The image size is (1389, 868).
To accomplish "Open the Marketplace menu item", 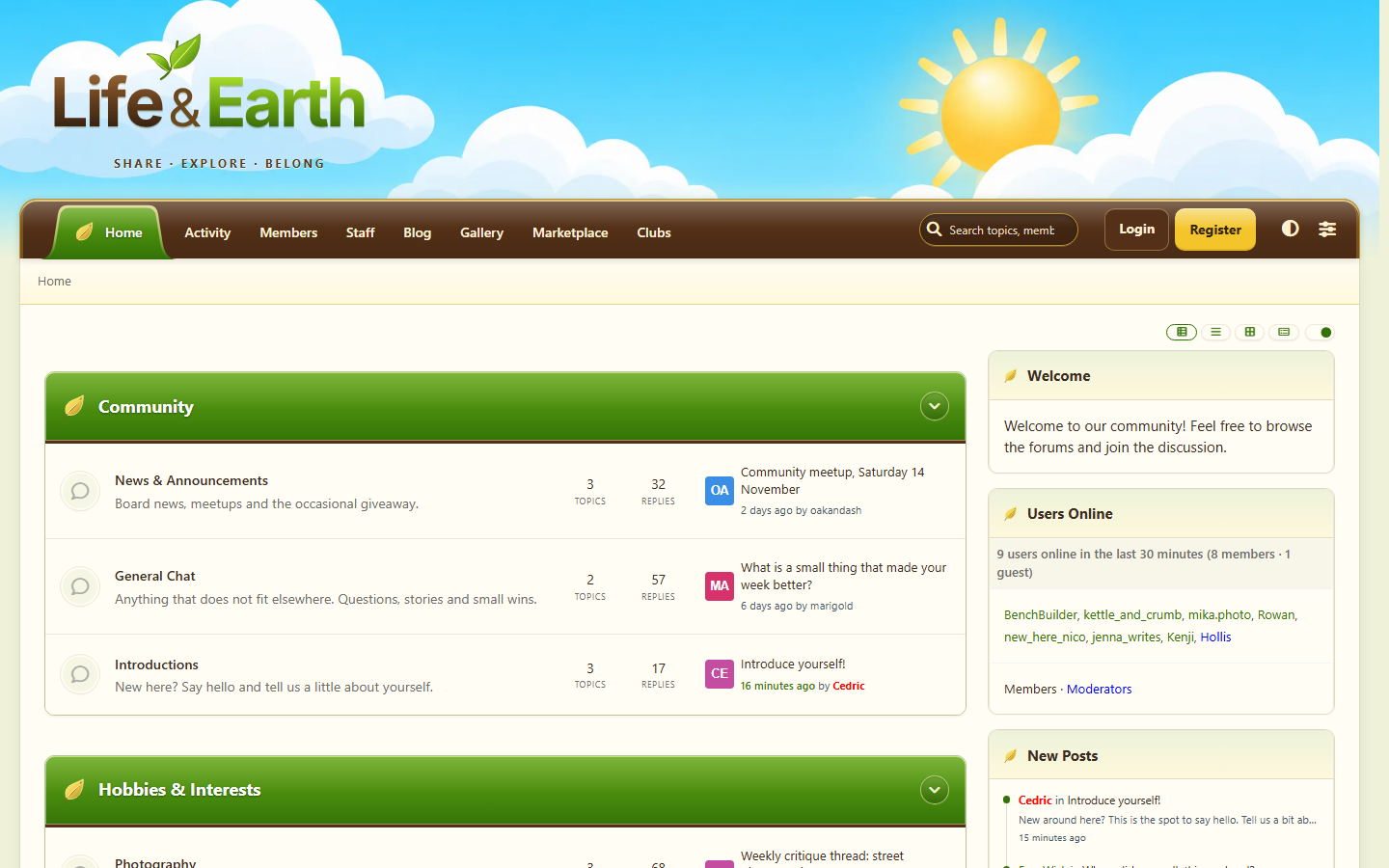I will [x=570, y=232].
